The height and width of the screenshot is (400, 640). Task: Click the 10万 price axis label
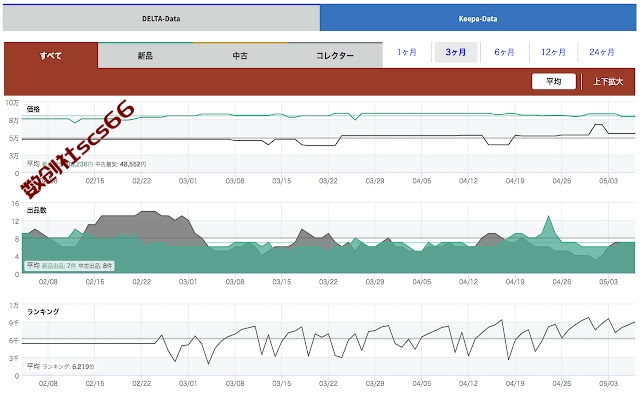click(12, 103)
